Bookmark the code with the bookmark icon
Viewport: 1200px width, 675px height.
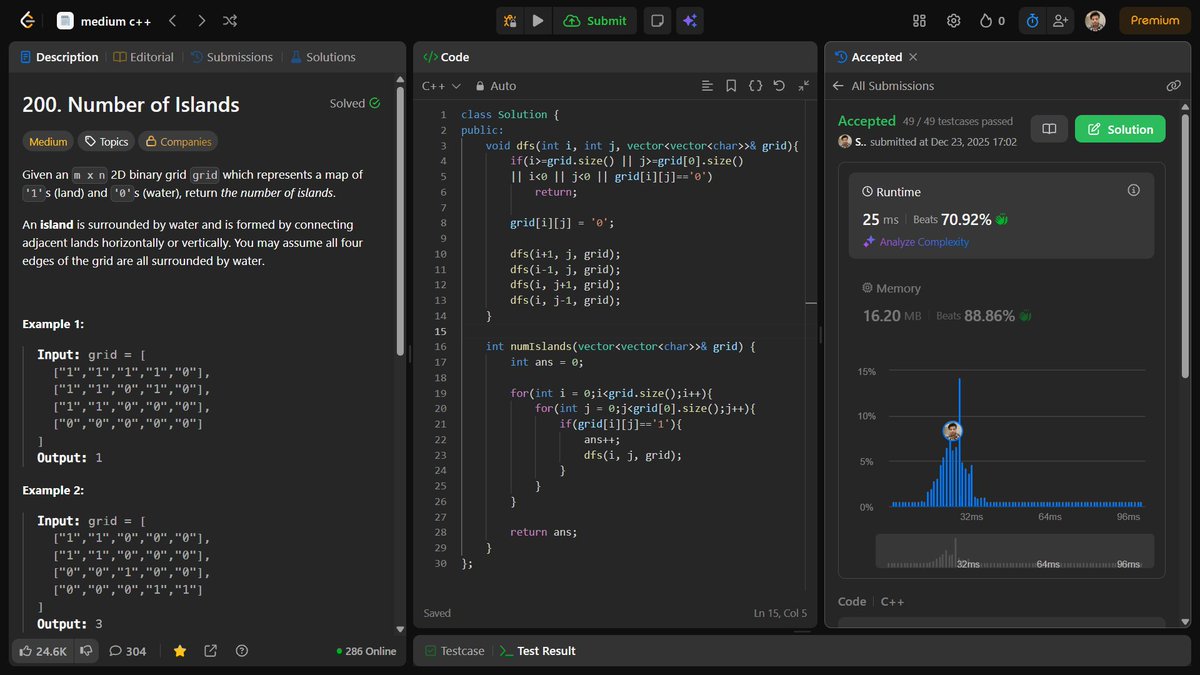pos(731,86)
